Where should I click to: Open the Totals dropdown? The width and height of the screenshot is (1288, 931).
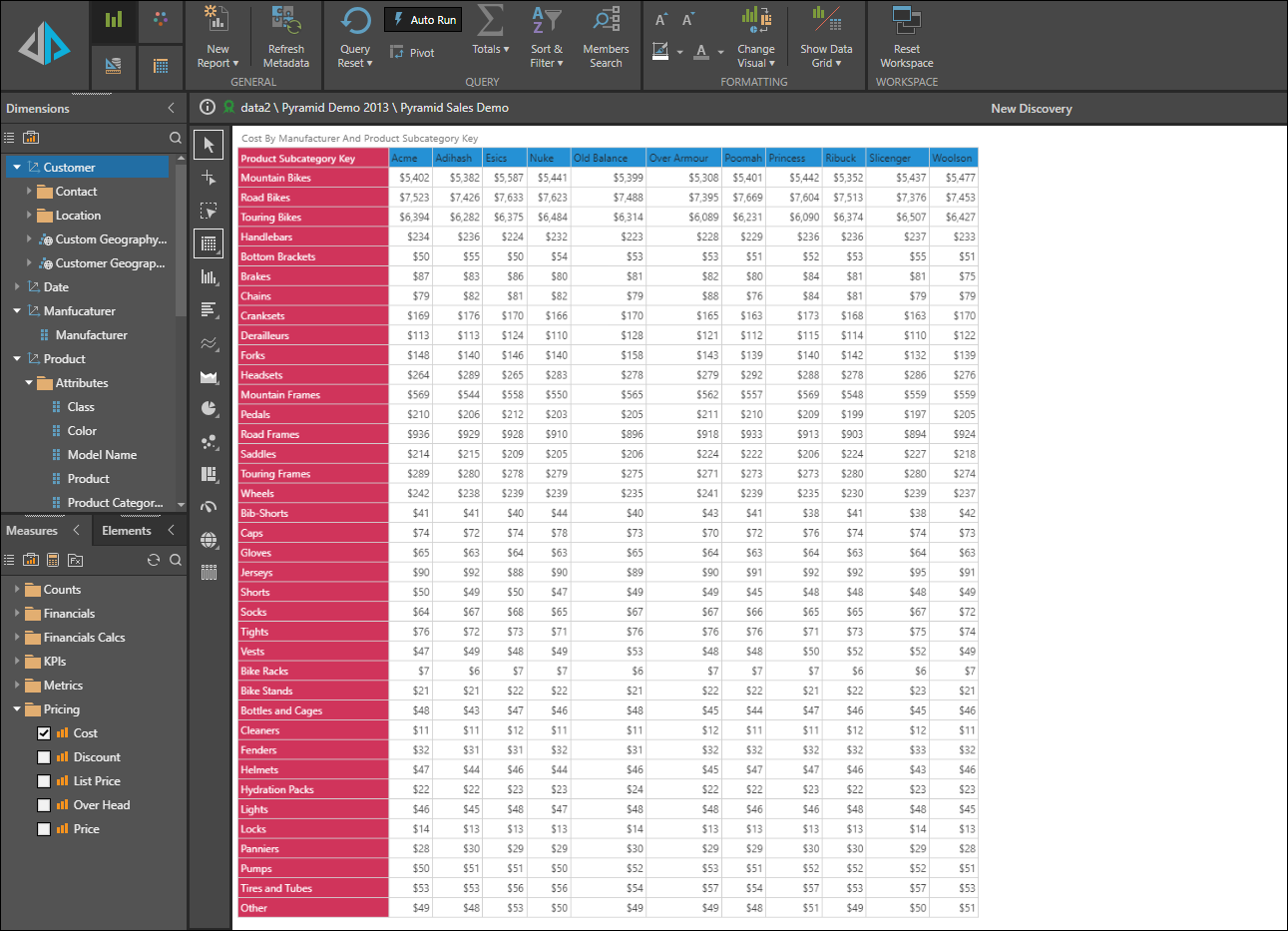tap(490, 49)
